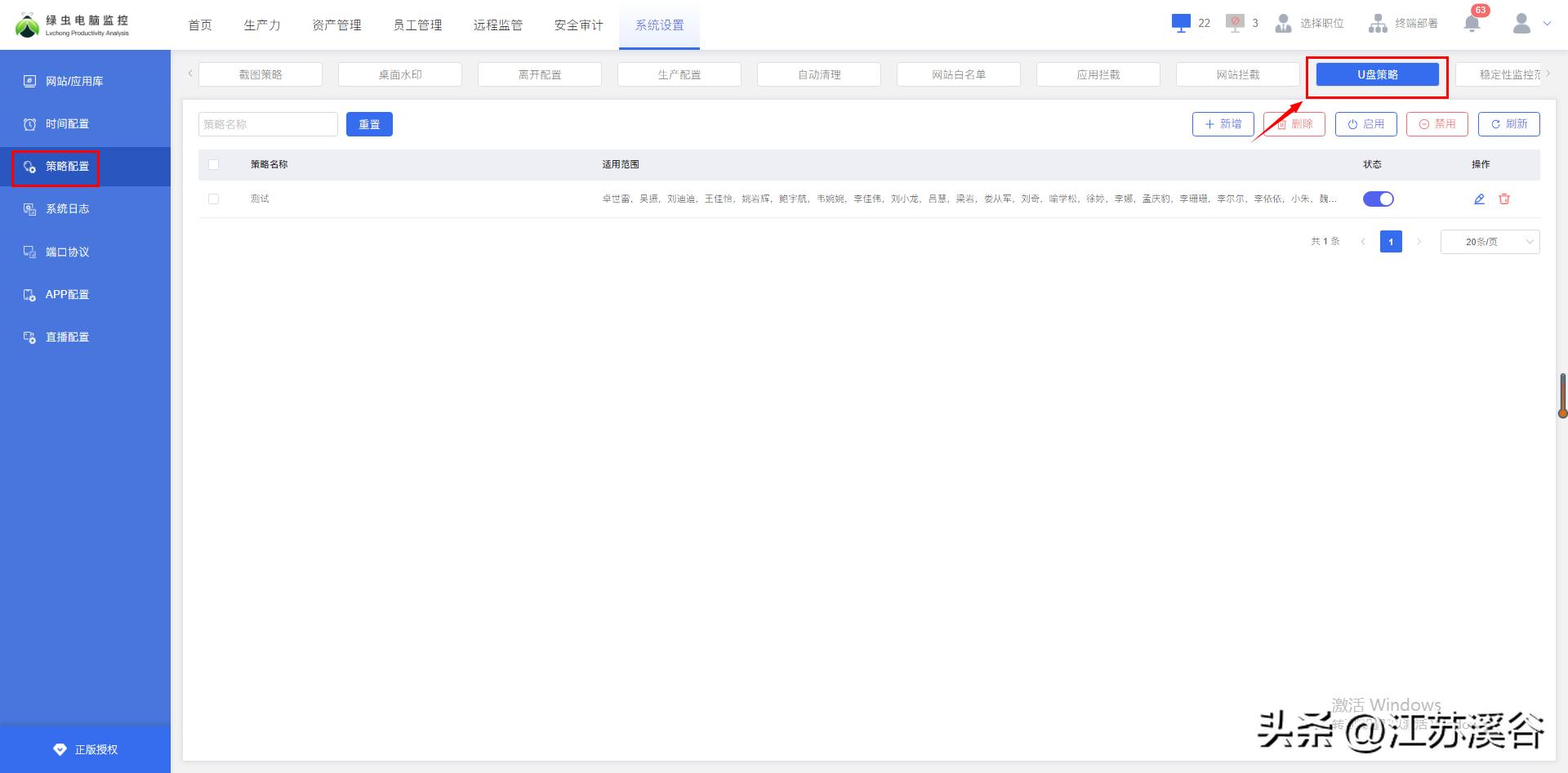
Task: Click the 刷新 button
Action: (x=1509, y=124)
